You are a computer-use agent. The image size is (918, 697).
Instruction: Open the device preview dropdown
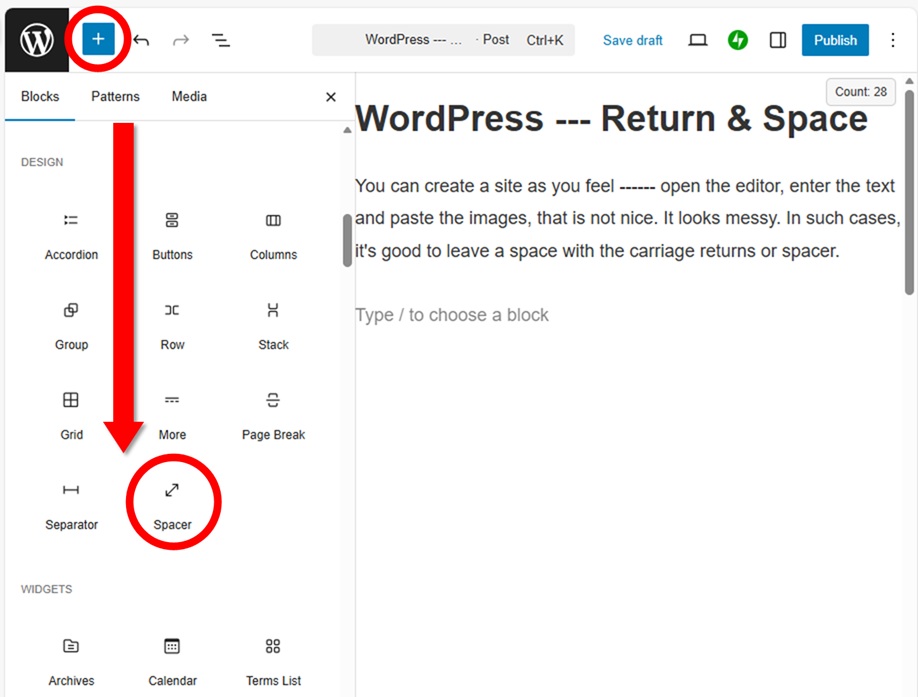click(x=698, y=40)
